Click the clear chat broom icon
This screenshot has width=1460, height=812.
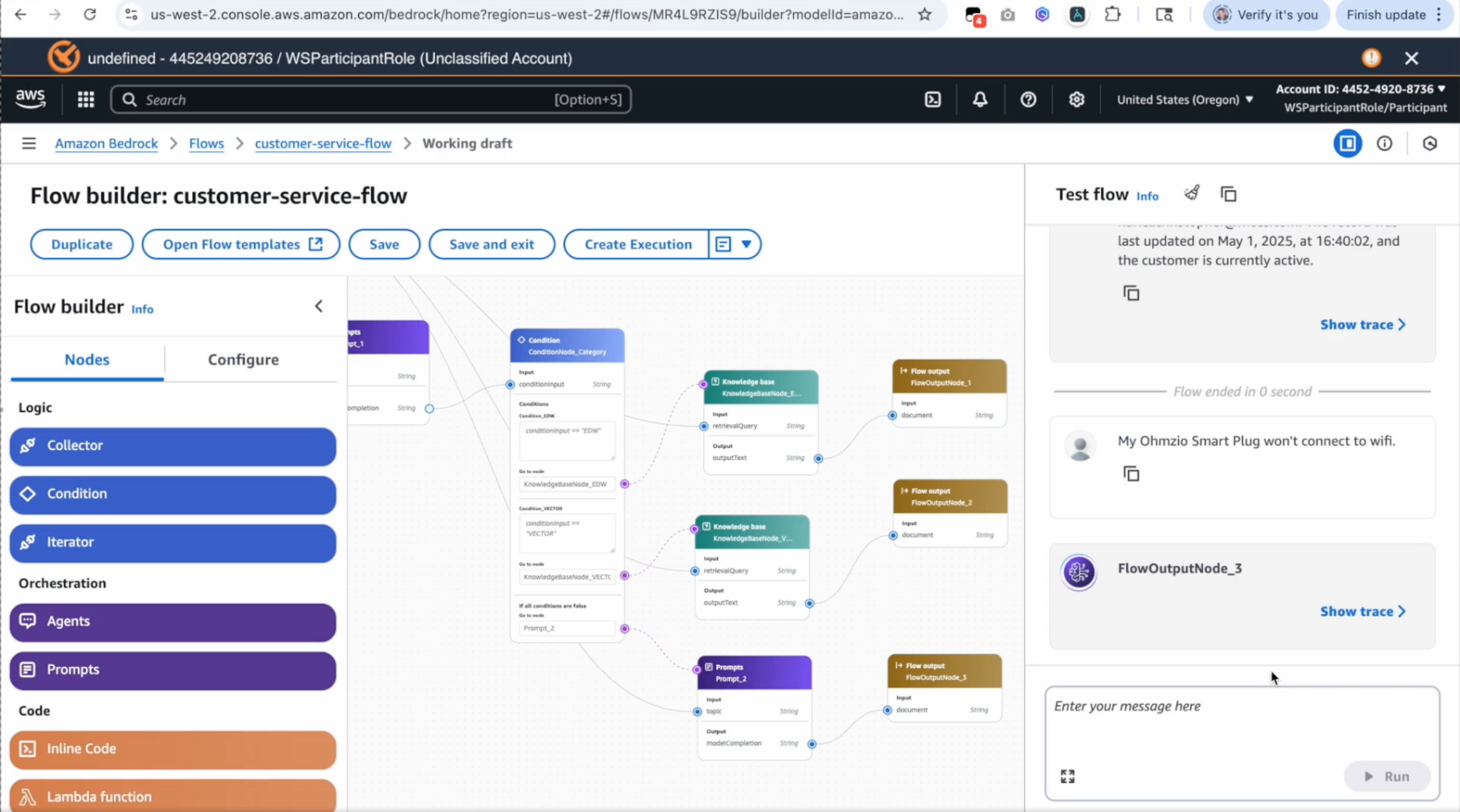1191,194
